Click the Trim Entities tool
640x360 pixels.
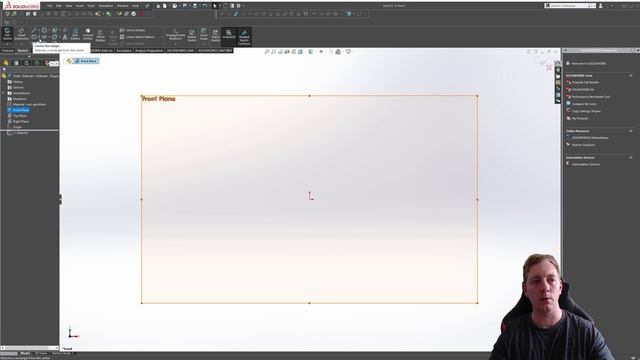75,34
